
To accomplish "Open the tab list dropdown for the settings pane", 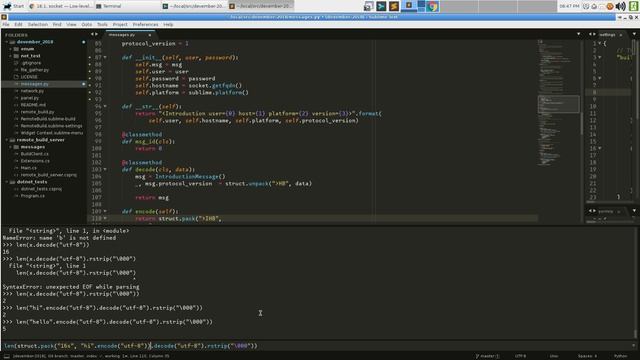I will [x=634, y=34].
